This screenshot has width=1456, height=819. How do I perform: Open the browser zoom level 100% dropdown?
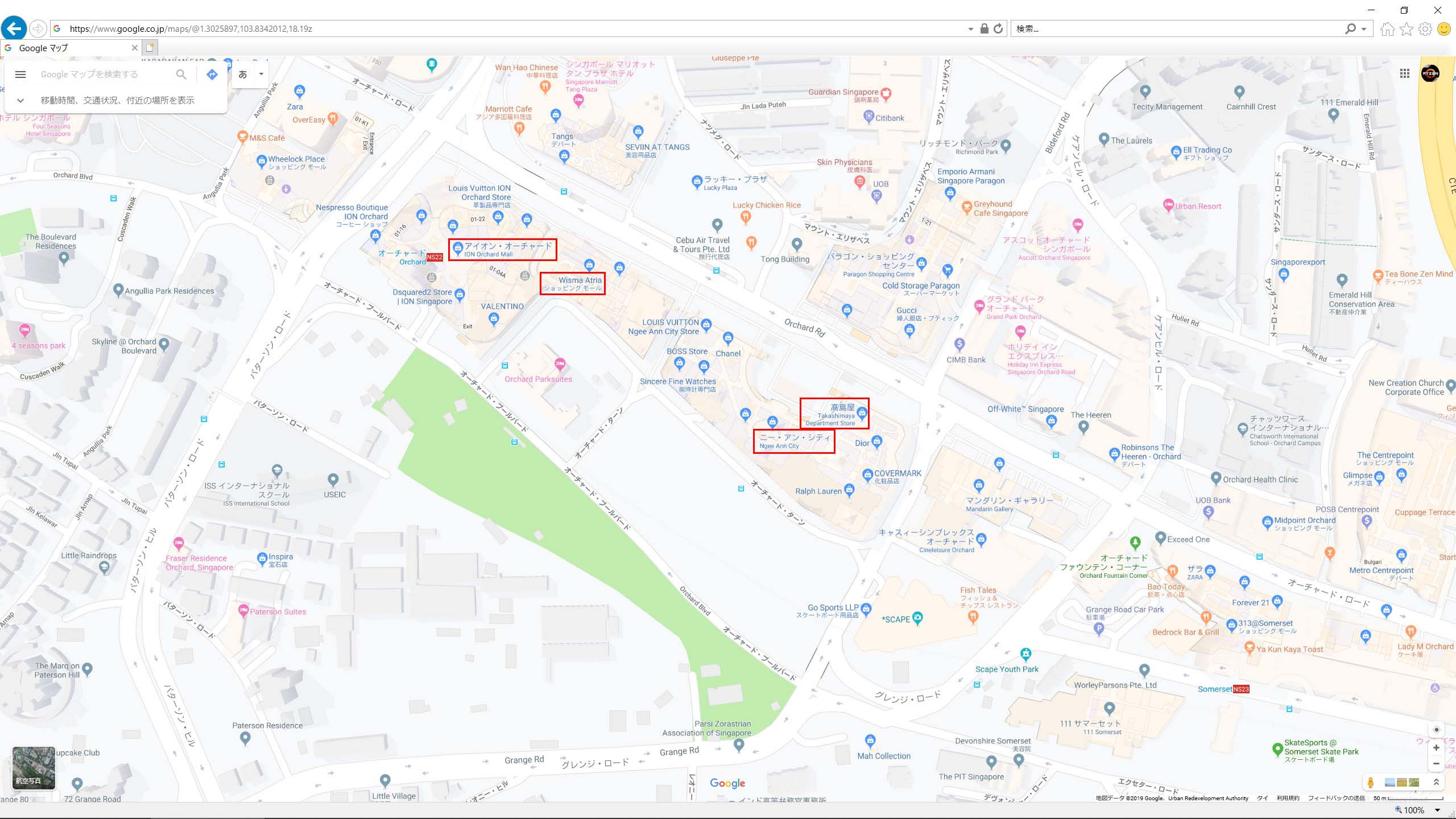[1437, 810]
